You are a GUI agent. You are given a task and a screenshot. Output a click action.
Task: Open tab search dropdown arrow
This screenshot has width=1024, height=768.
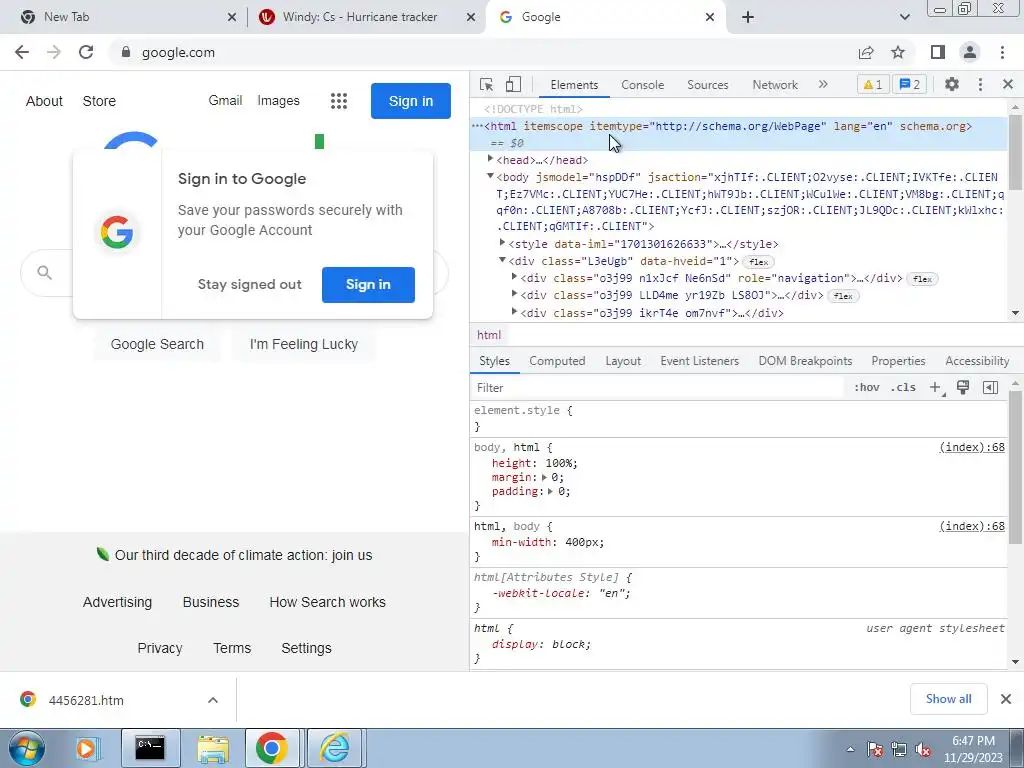pos(904,17)
